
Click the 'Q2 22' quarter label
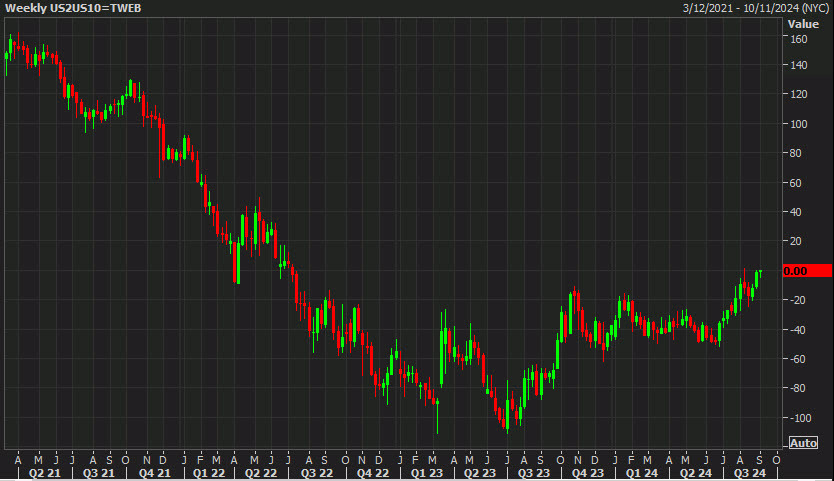coord(261,473)
